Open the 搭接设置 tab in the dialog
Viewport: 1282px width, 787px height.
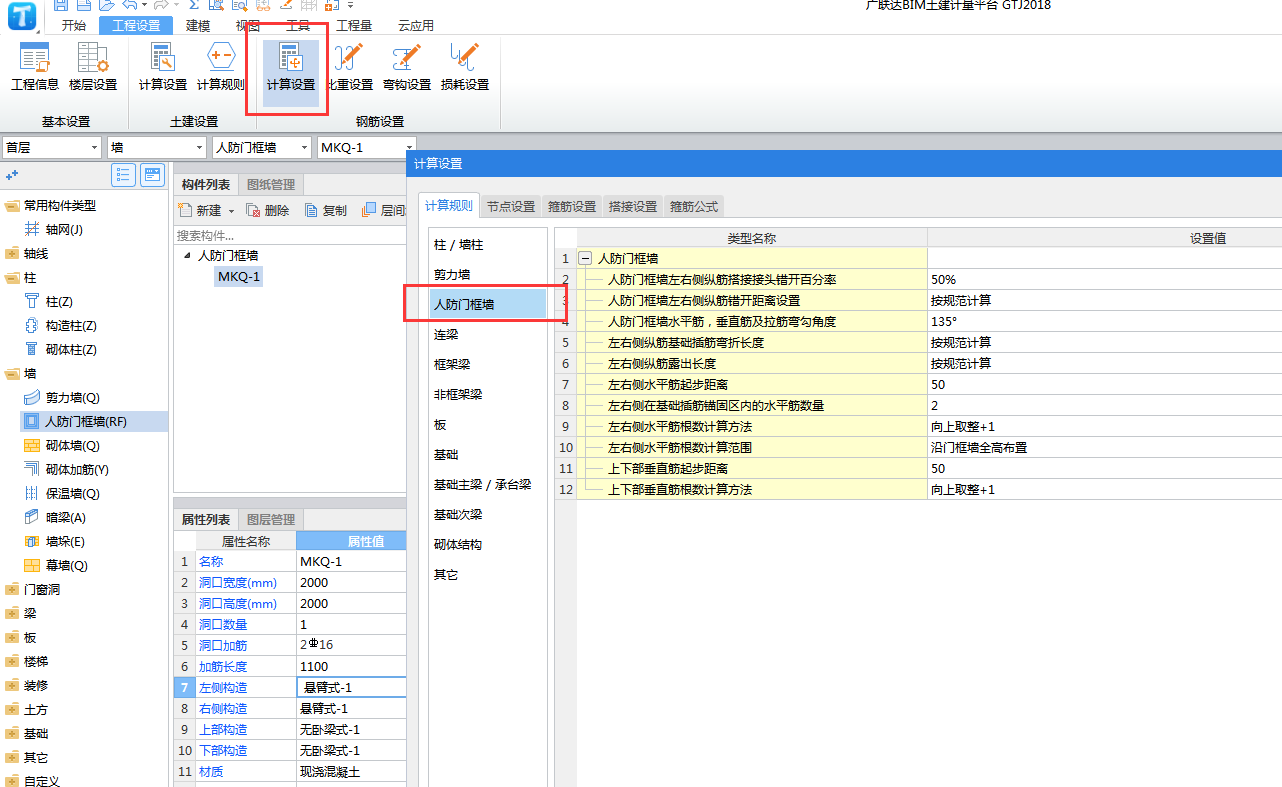pyautogui.click(x=633, y=206)
